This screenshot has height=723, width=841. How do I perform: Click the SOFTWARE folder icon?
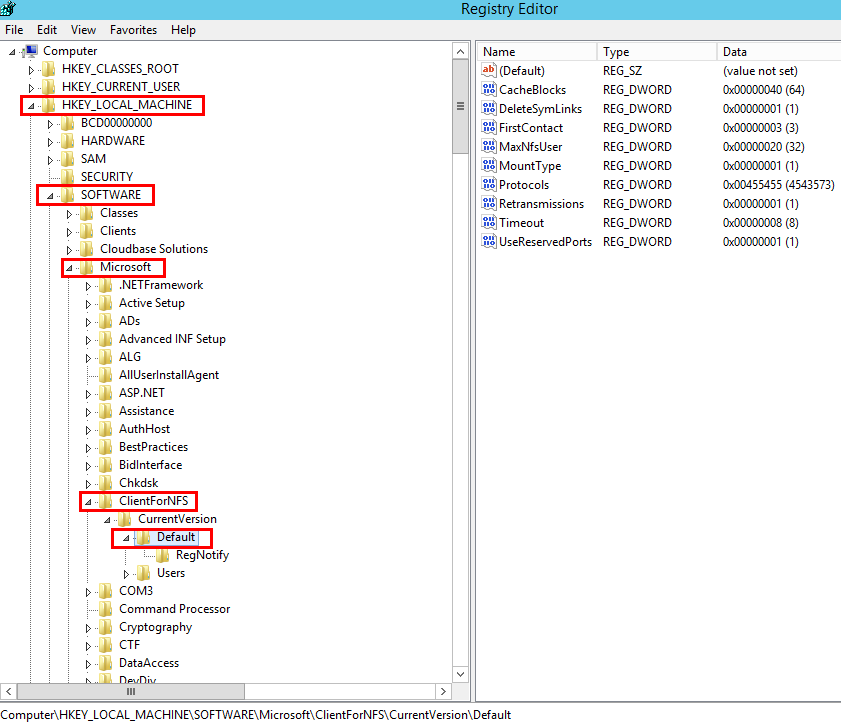(x=68, y=195)
